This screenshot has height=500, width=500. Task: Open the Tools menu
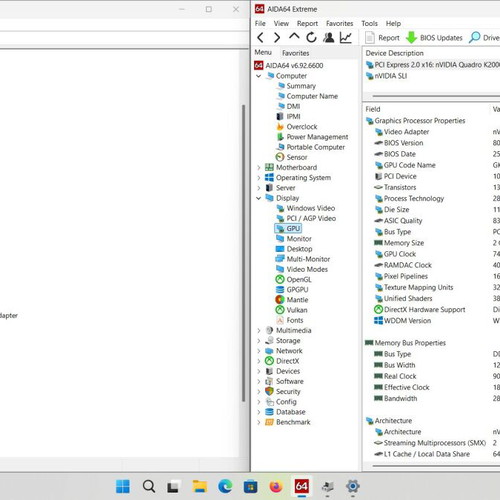[x=369, y=23]
